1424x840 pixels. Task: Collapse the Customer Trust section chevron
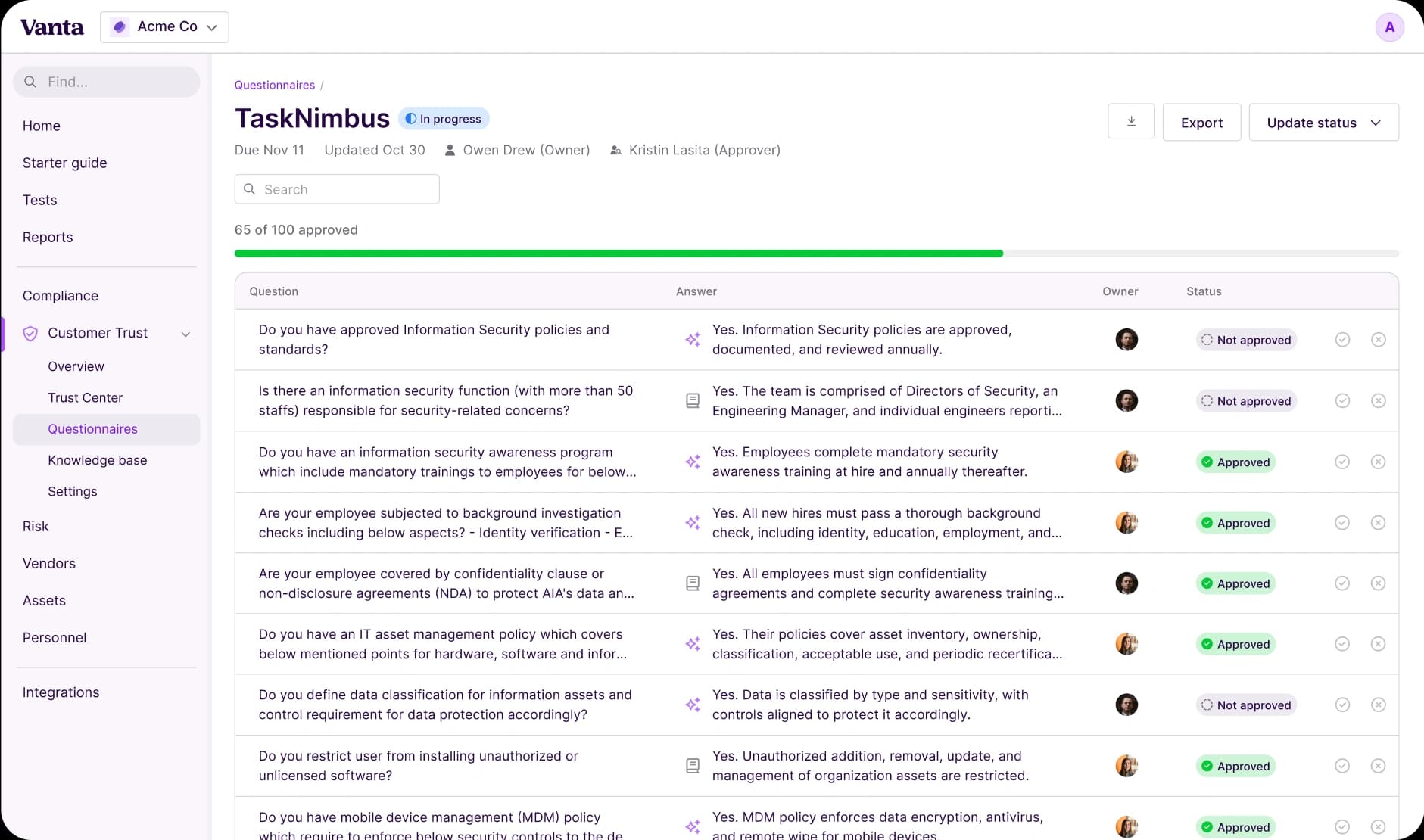pyautogui.click(x=185, y=334)
